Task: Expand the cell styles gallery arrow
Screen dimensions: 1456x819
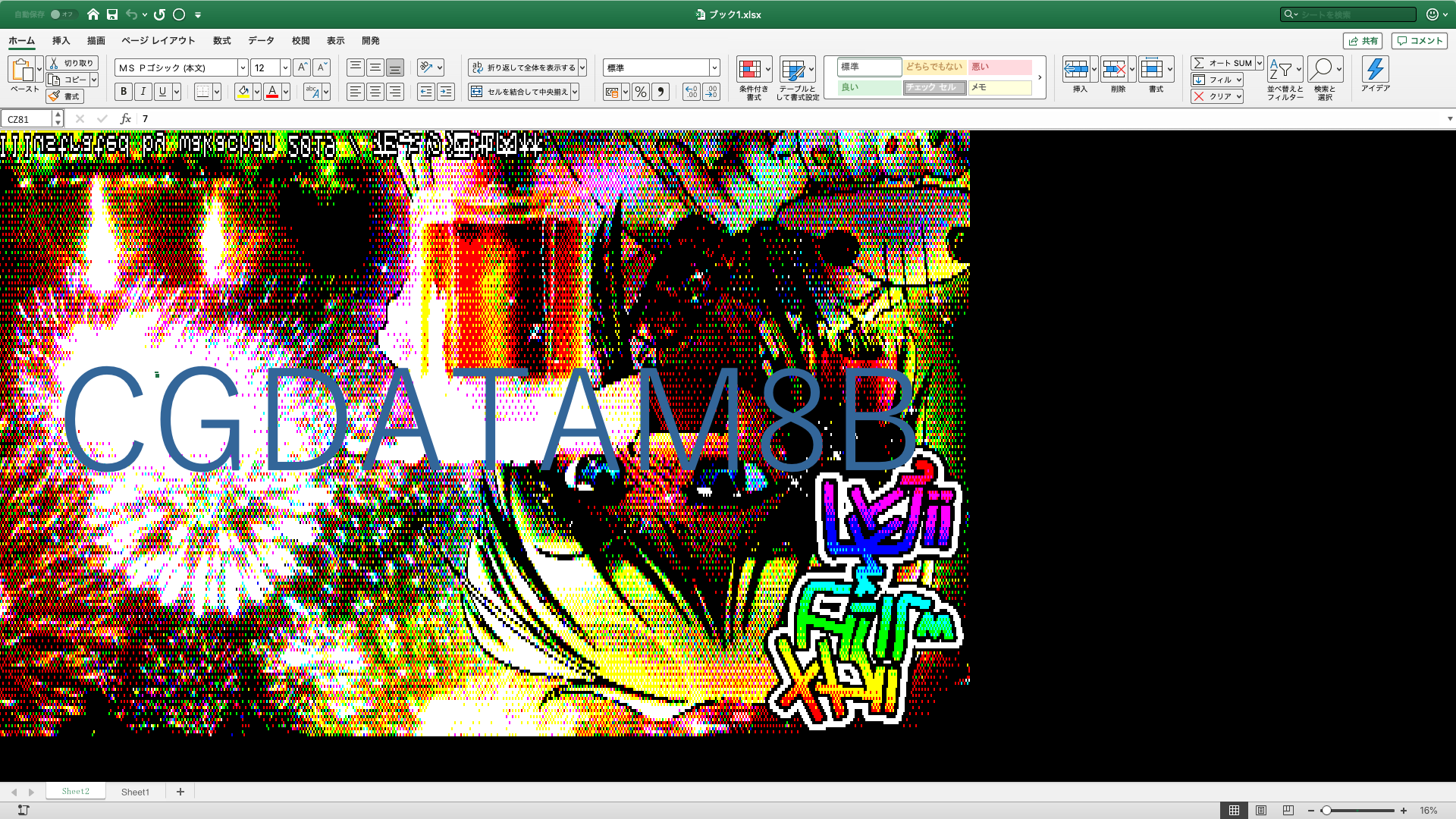Action: [1040, 77]
